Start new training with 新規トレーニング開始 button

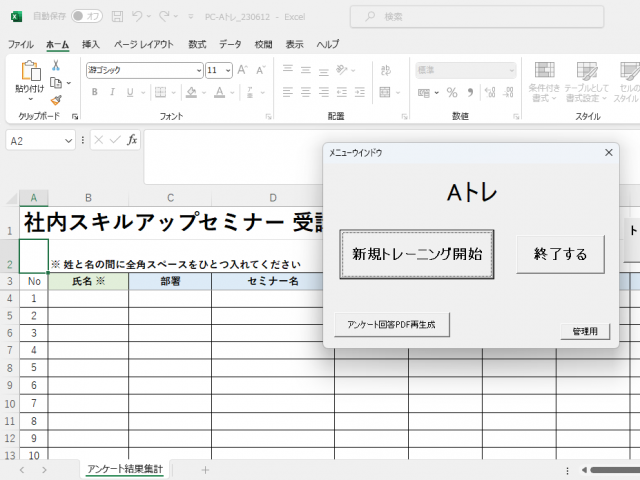click(417, 254)
